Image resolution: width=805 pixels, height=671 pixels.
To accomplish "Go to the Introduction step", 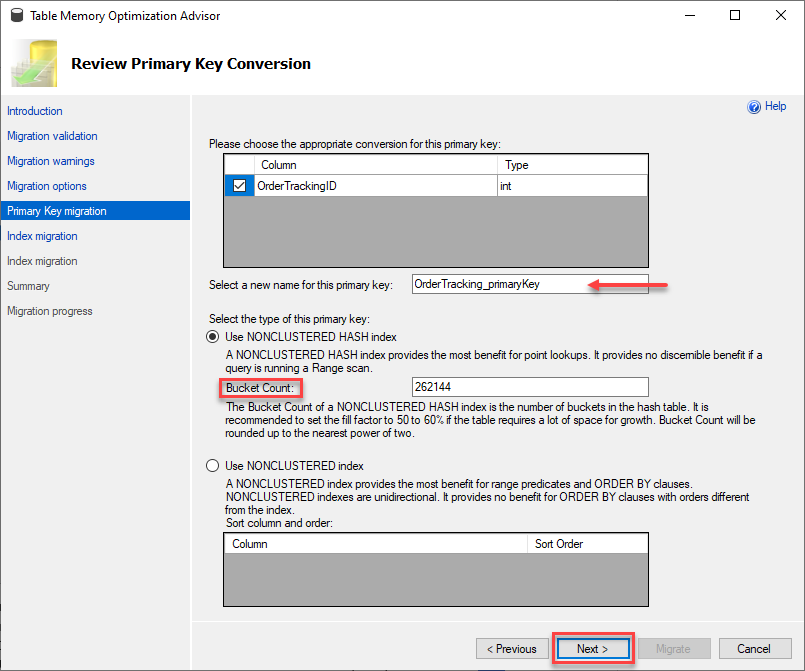I will 35,111.
